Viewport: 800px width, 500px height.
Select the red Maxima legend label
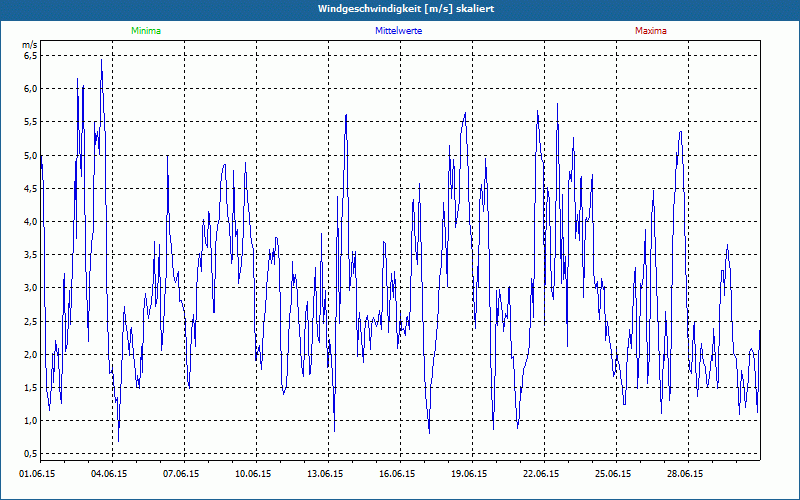click(651, 31)
